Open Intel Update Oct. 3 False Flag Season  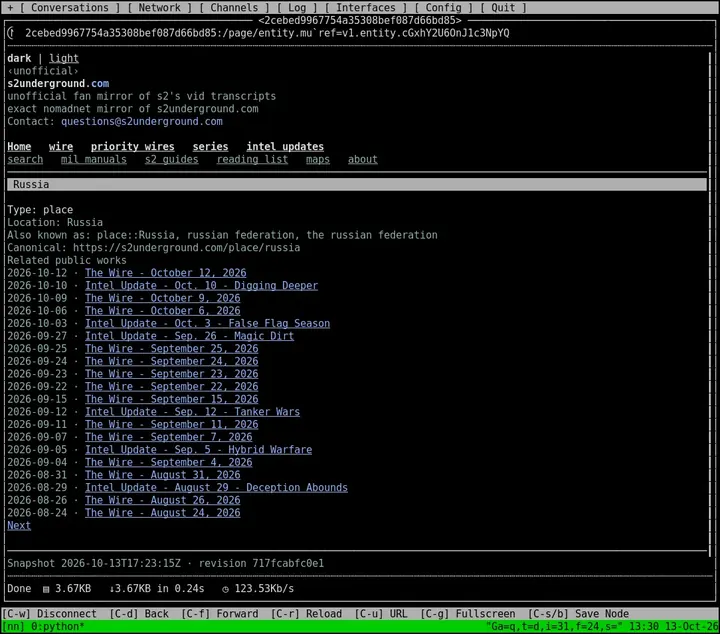[208, 323]
